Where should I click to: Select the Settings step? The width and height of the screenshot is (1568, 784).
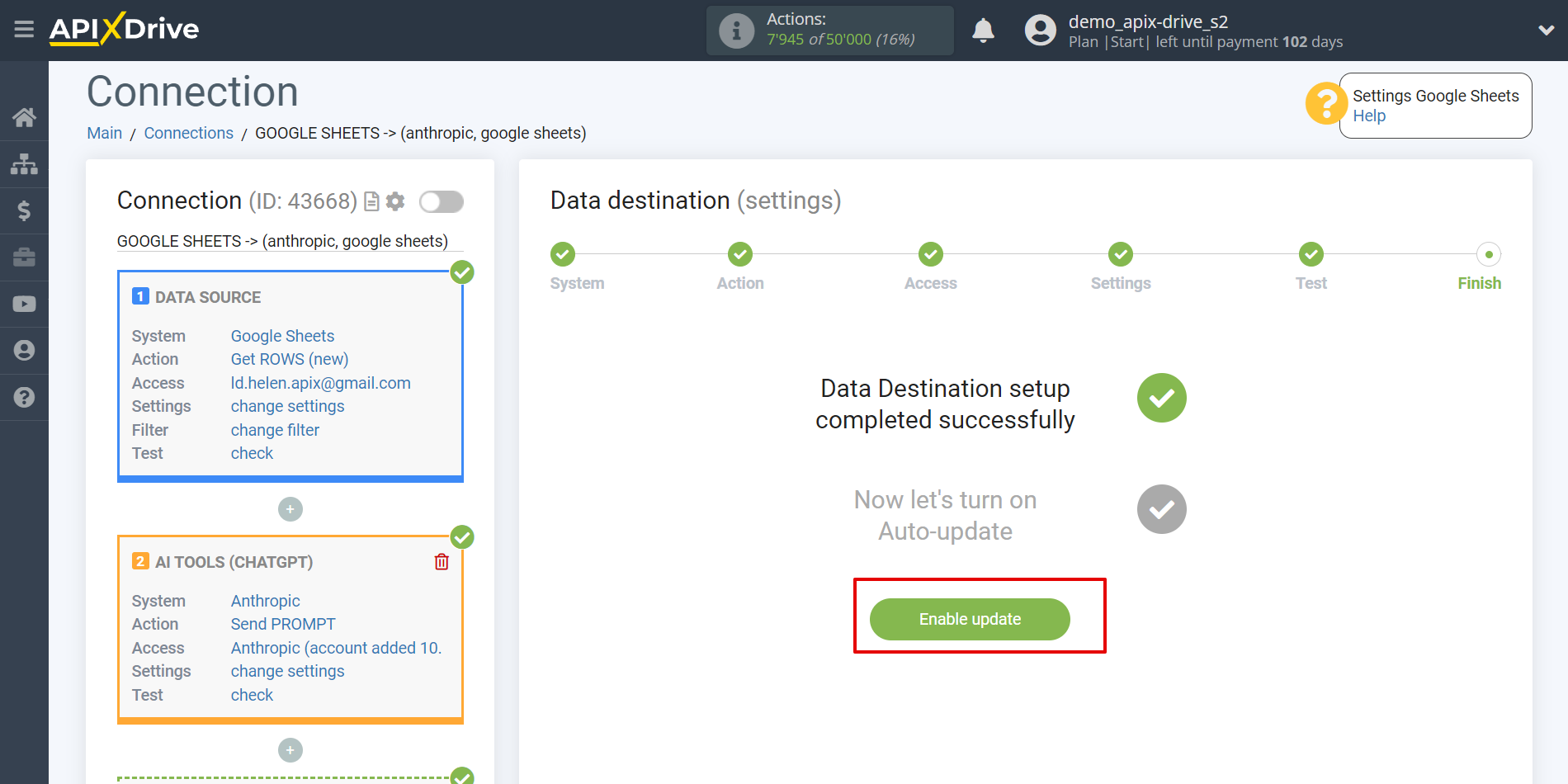click(1121, 254)
